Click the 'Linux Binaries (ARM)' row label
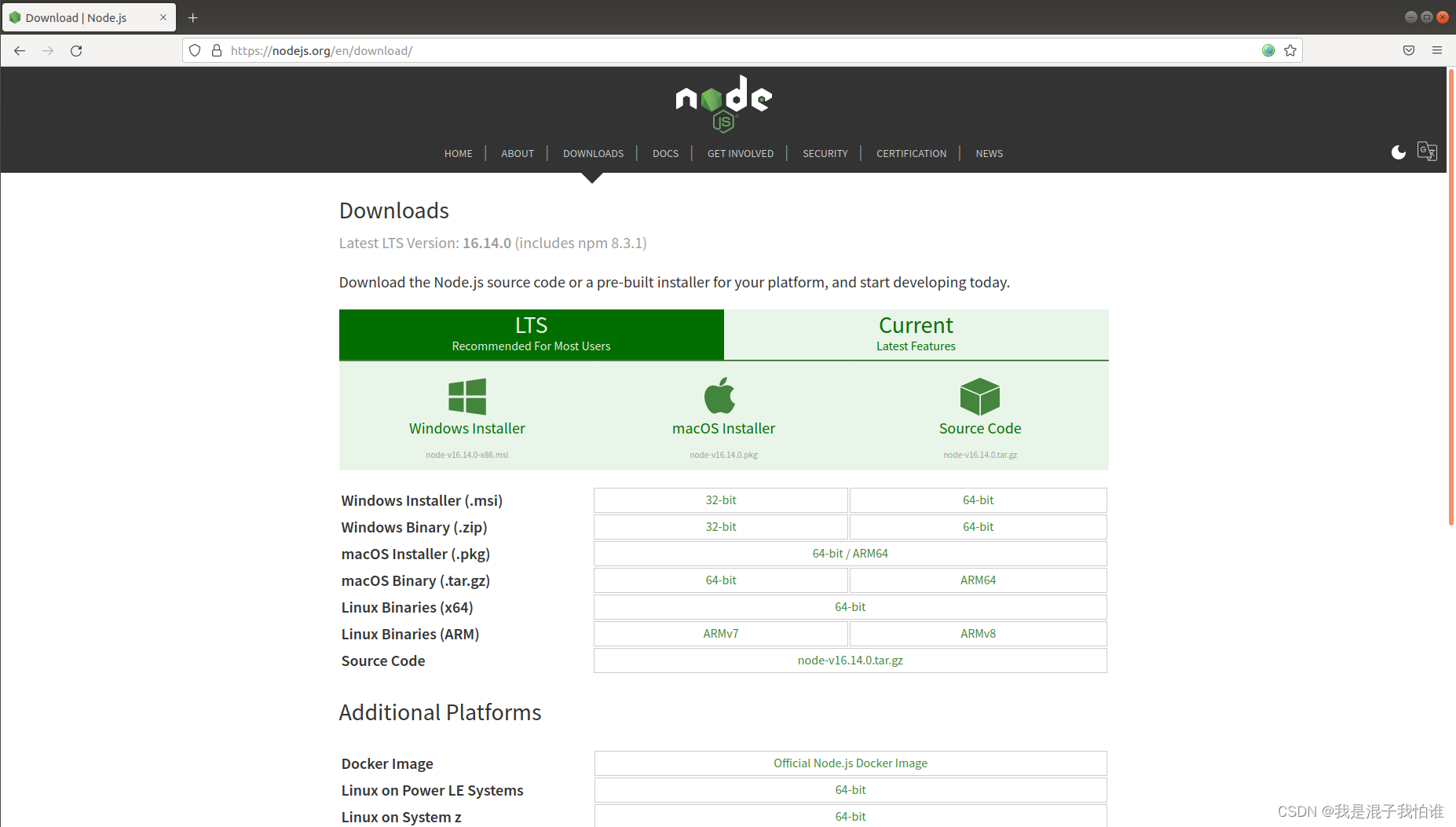1456x827 pixels. (410, 634)
